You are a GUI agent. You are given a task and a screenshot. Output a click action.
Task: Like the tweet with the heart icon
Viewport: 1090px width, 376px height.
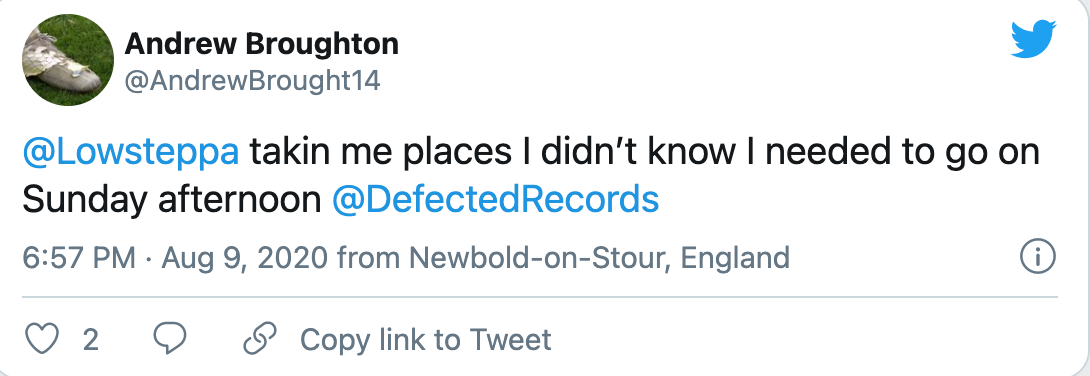[42, 339]
